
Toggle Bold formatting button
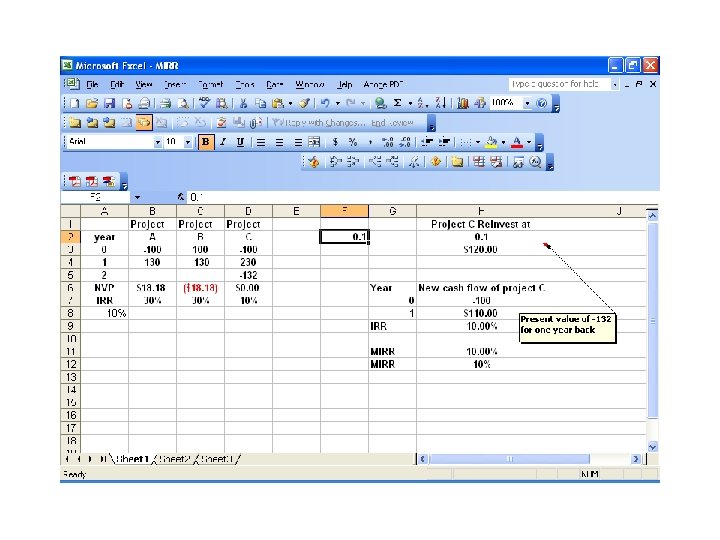205,142
